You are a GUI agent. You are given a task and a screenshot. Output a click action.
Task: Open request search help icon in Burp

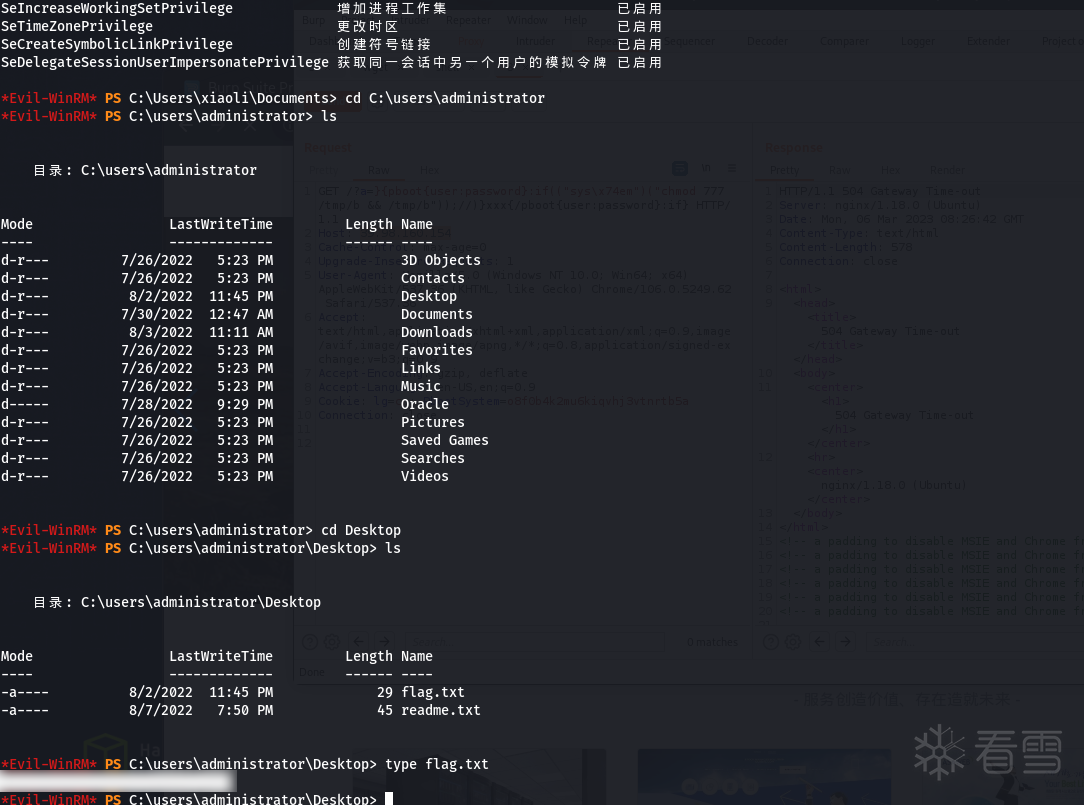tap(310, 642)
